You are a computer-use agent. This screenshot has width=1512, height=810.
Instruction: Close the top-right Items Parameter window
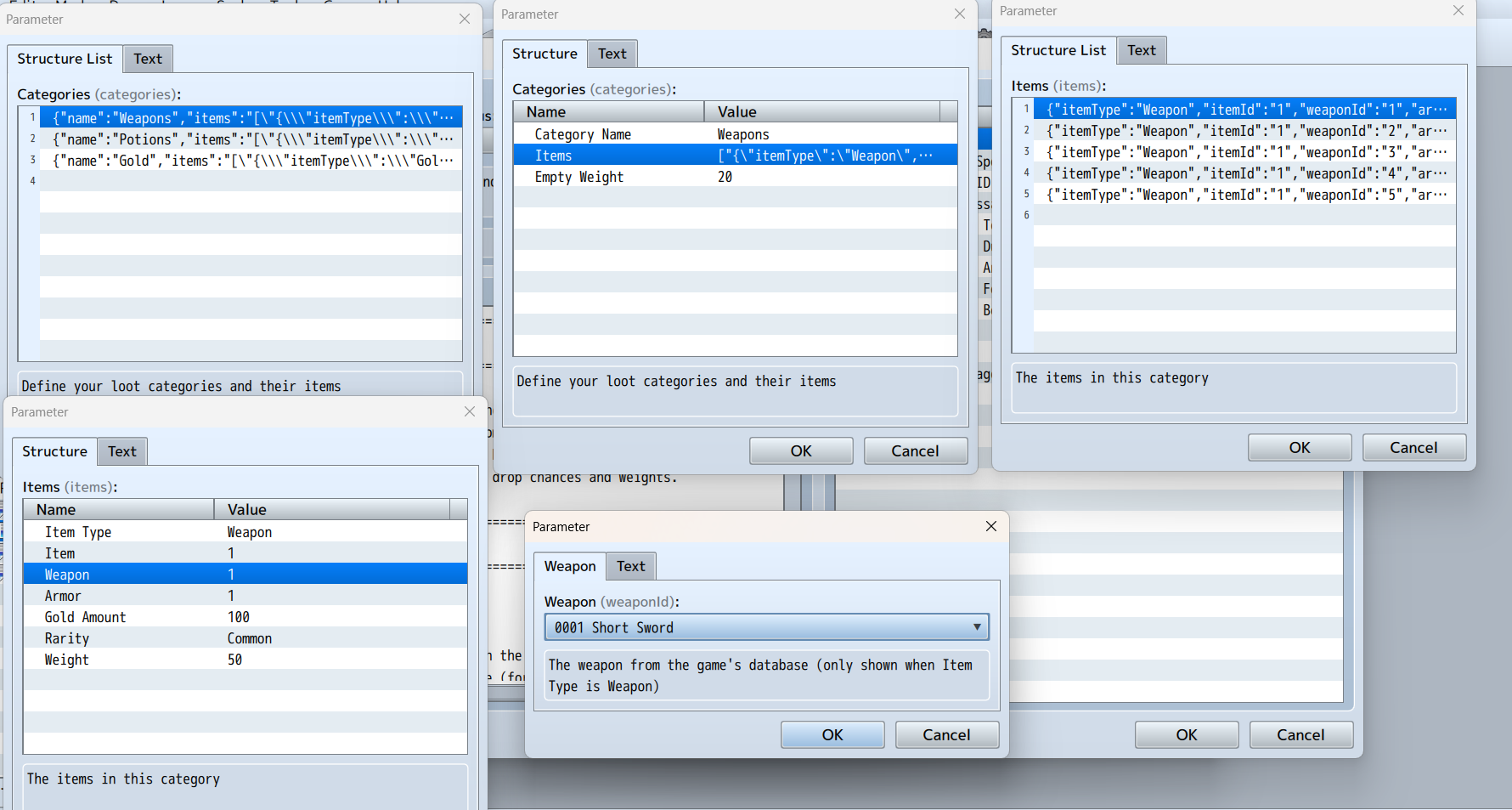1458,10
